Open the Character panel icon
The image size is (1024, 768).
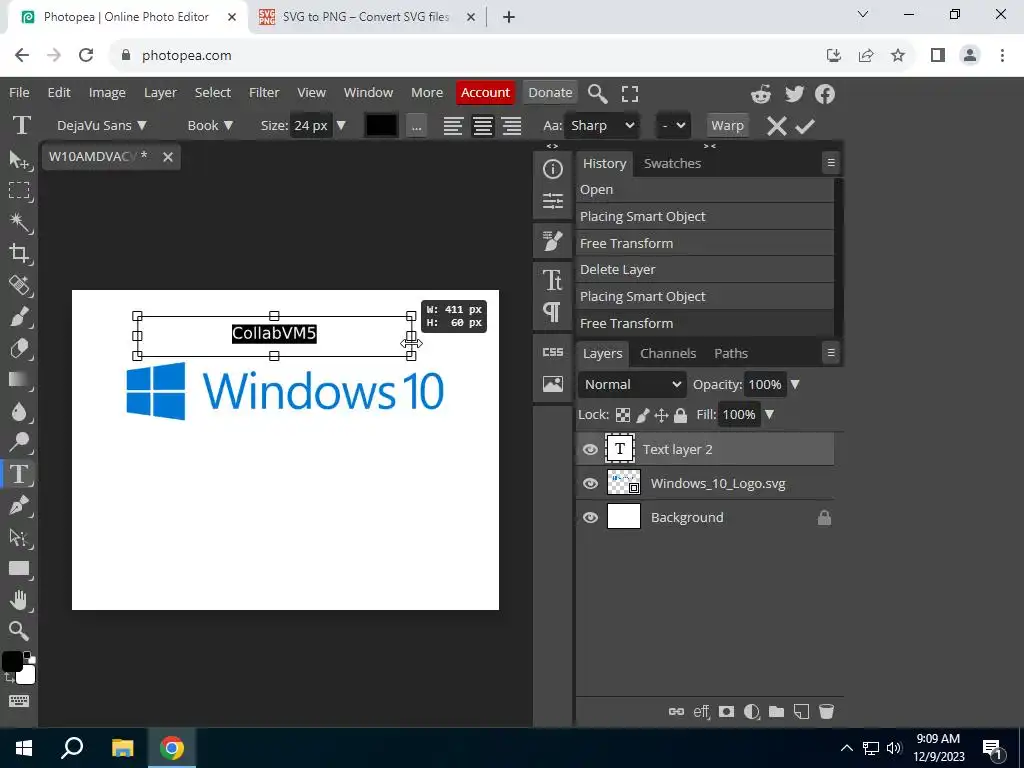pyautogui.click(x=552, y=280)
